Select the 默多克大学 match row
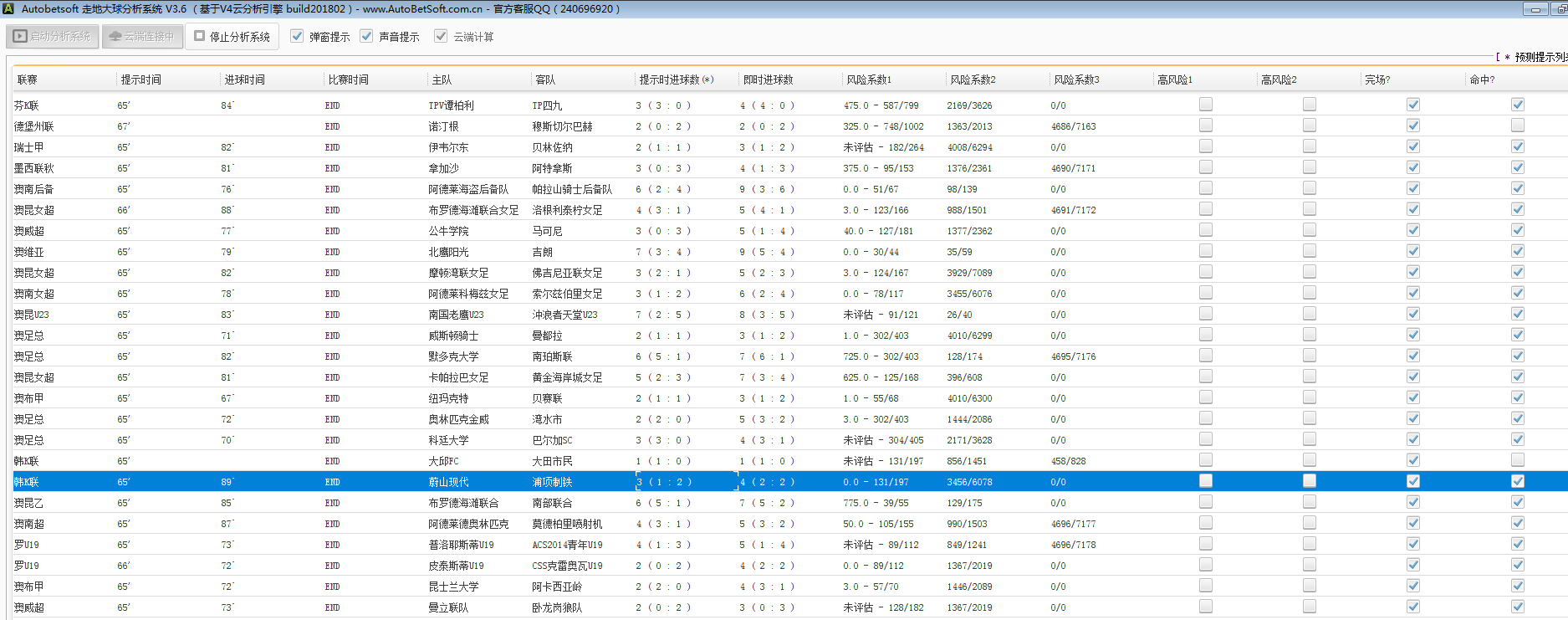This screenshot has height=620, width=1568. [x=453, y=356]
